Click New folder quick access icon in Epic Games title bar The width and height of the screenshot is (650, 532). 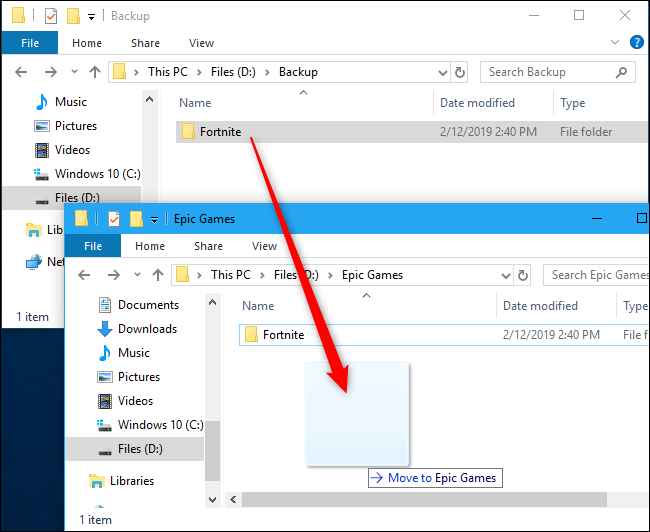click(136, 219)
